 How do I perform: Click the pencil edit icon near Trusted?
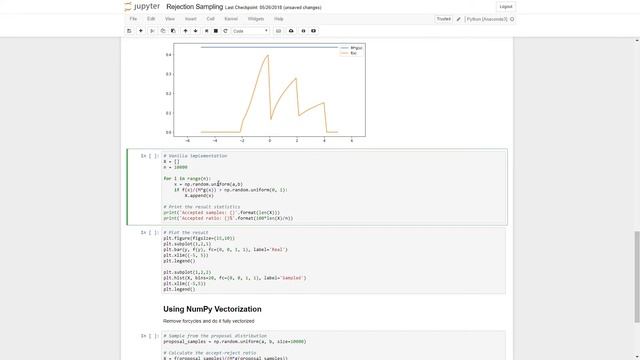[458, 19]
